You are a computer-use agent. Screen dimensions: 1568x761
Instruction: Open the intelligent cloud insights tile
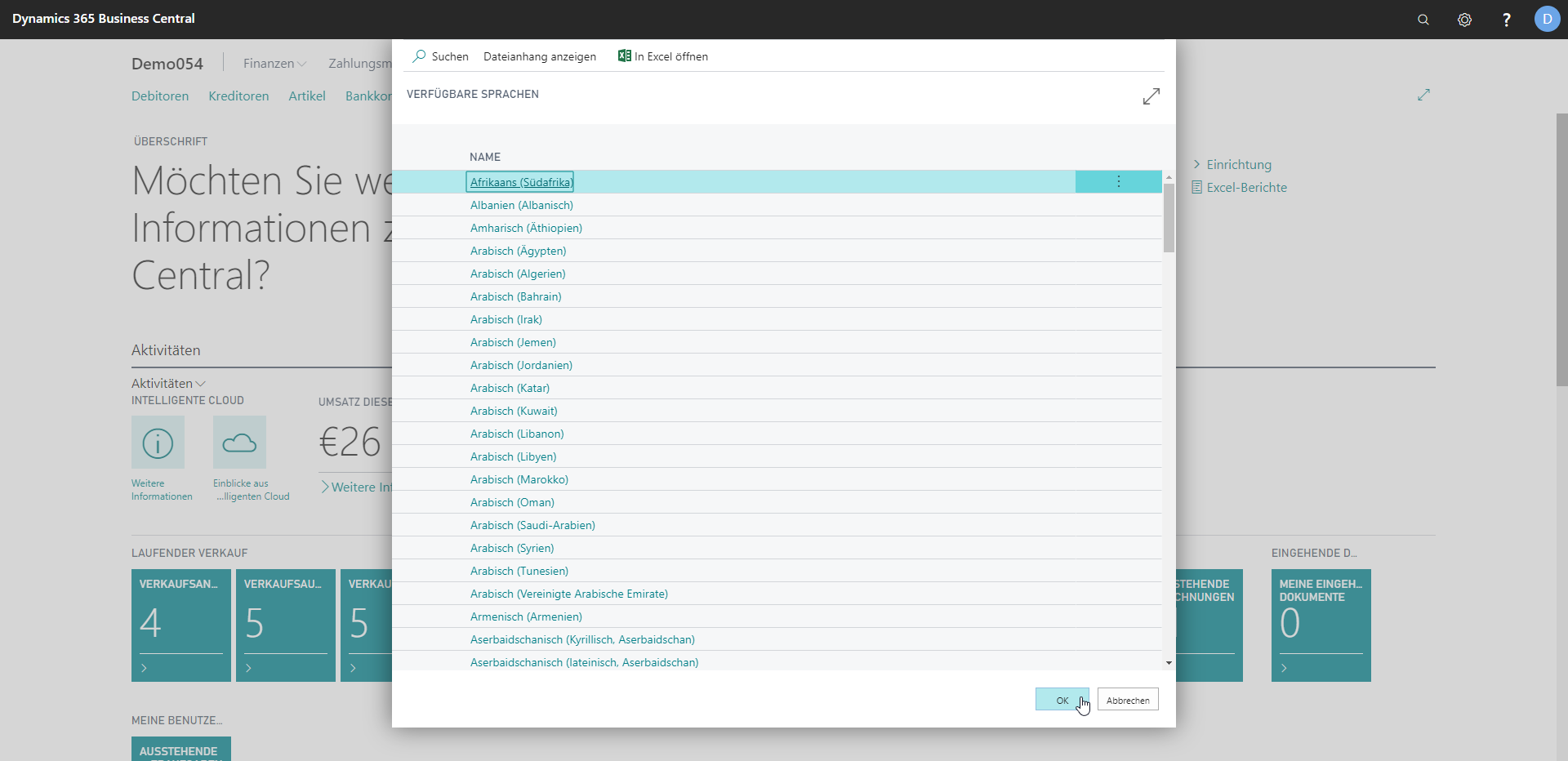[239, 443]
